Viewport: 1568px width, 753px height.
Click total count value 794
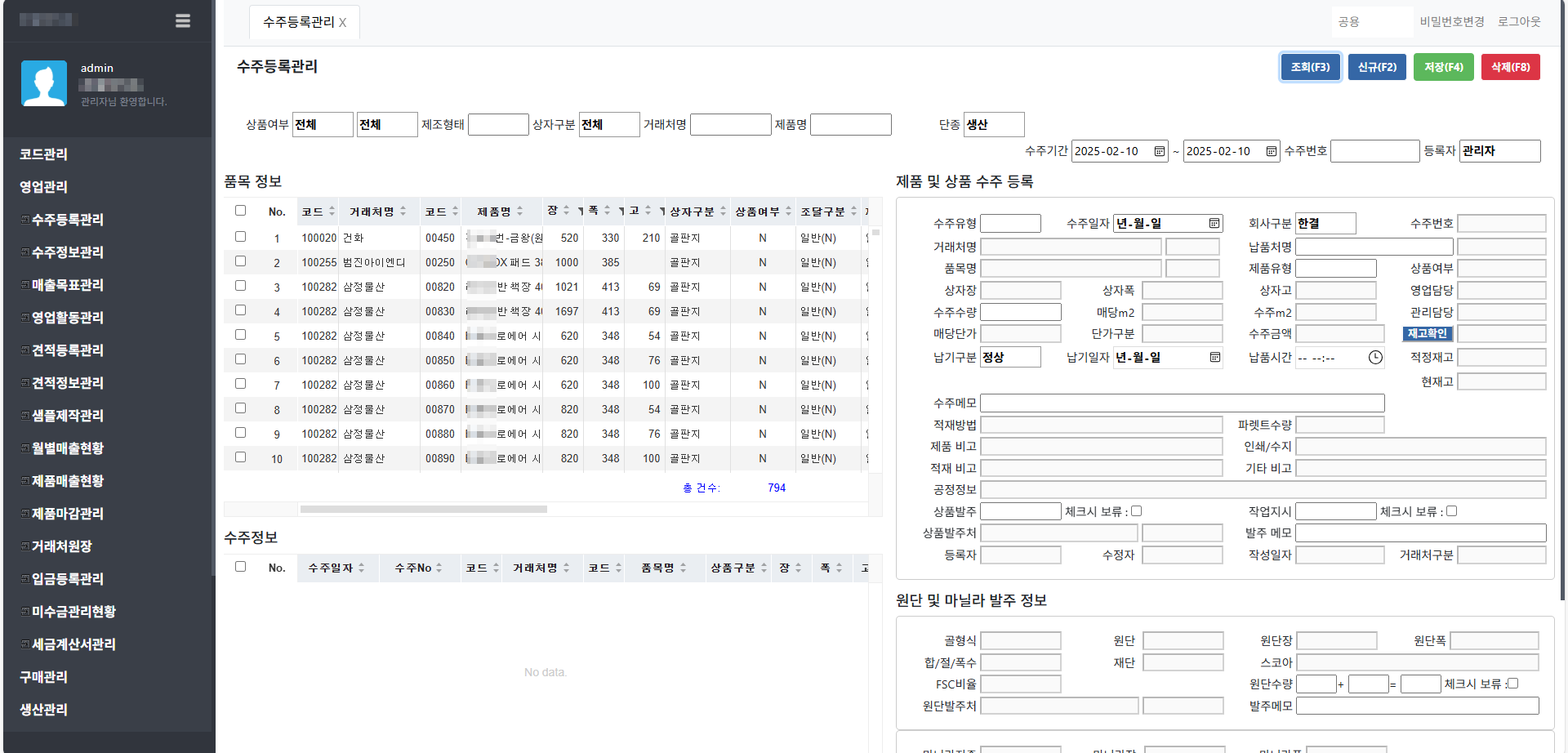[777, 488]
